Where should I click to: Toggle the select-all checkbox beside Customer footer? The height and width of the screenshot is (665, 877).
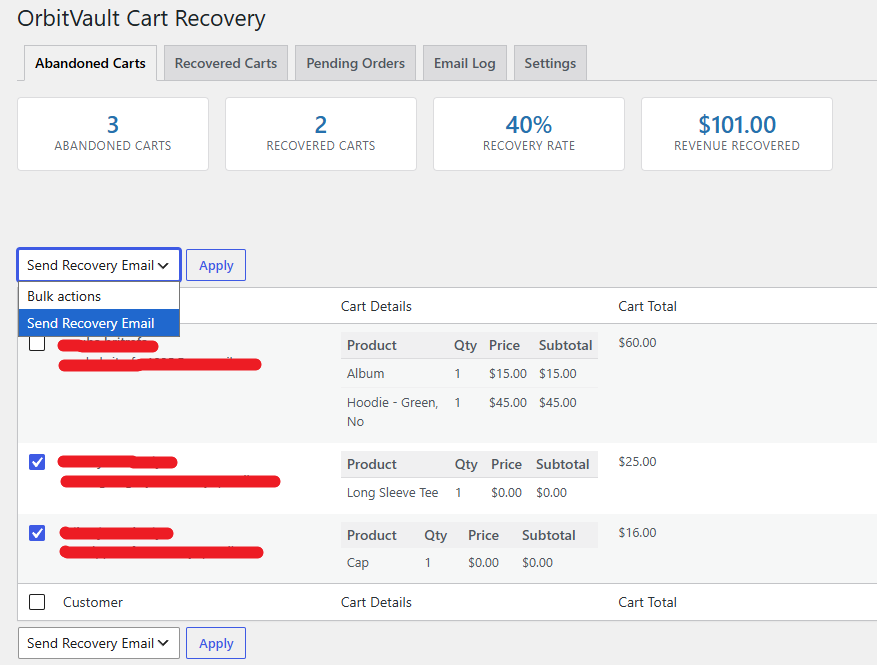tap(37, 602)
